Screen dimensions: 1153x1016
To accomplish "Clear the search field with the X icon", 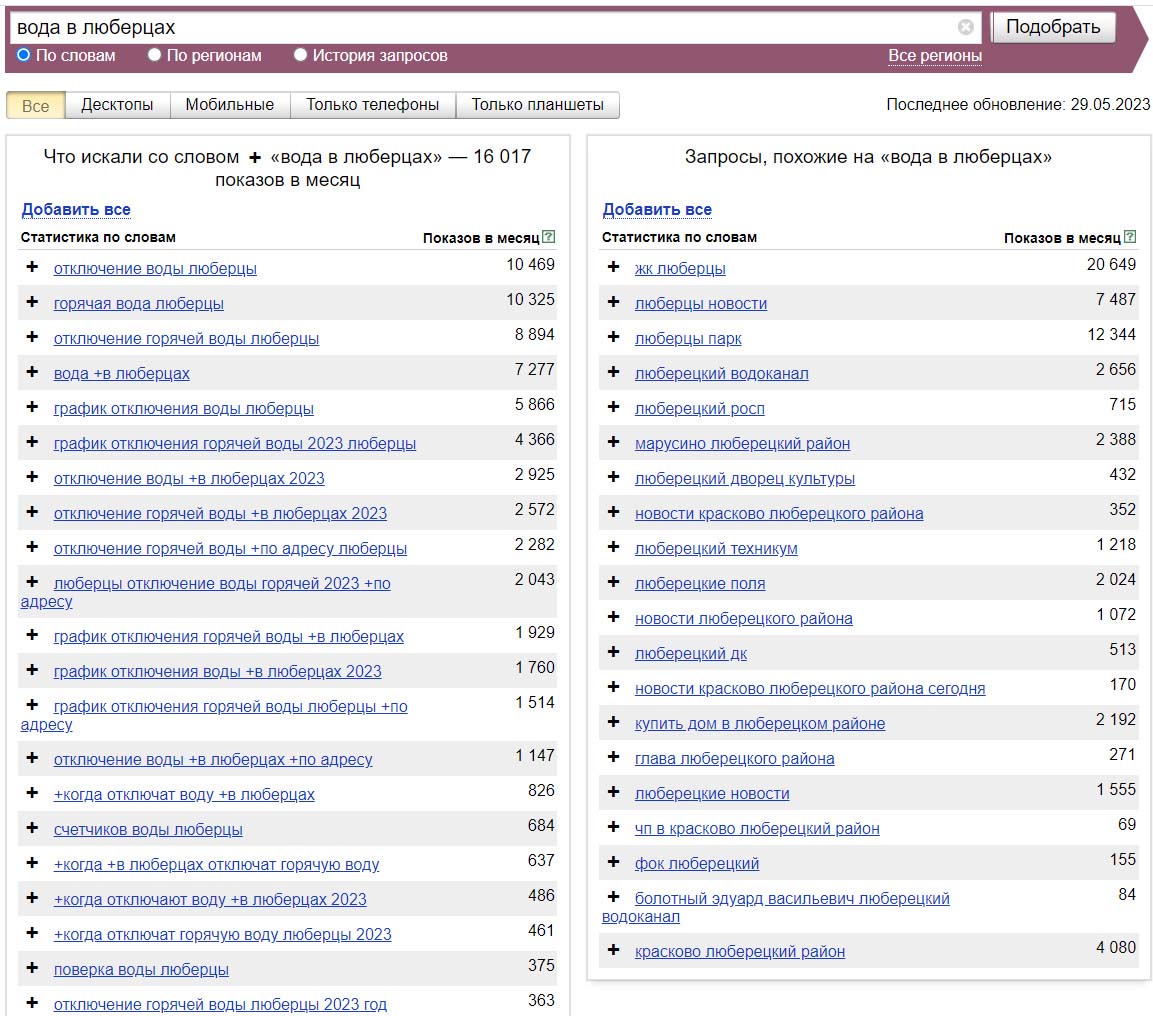I will pos(965,27).
